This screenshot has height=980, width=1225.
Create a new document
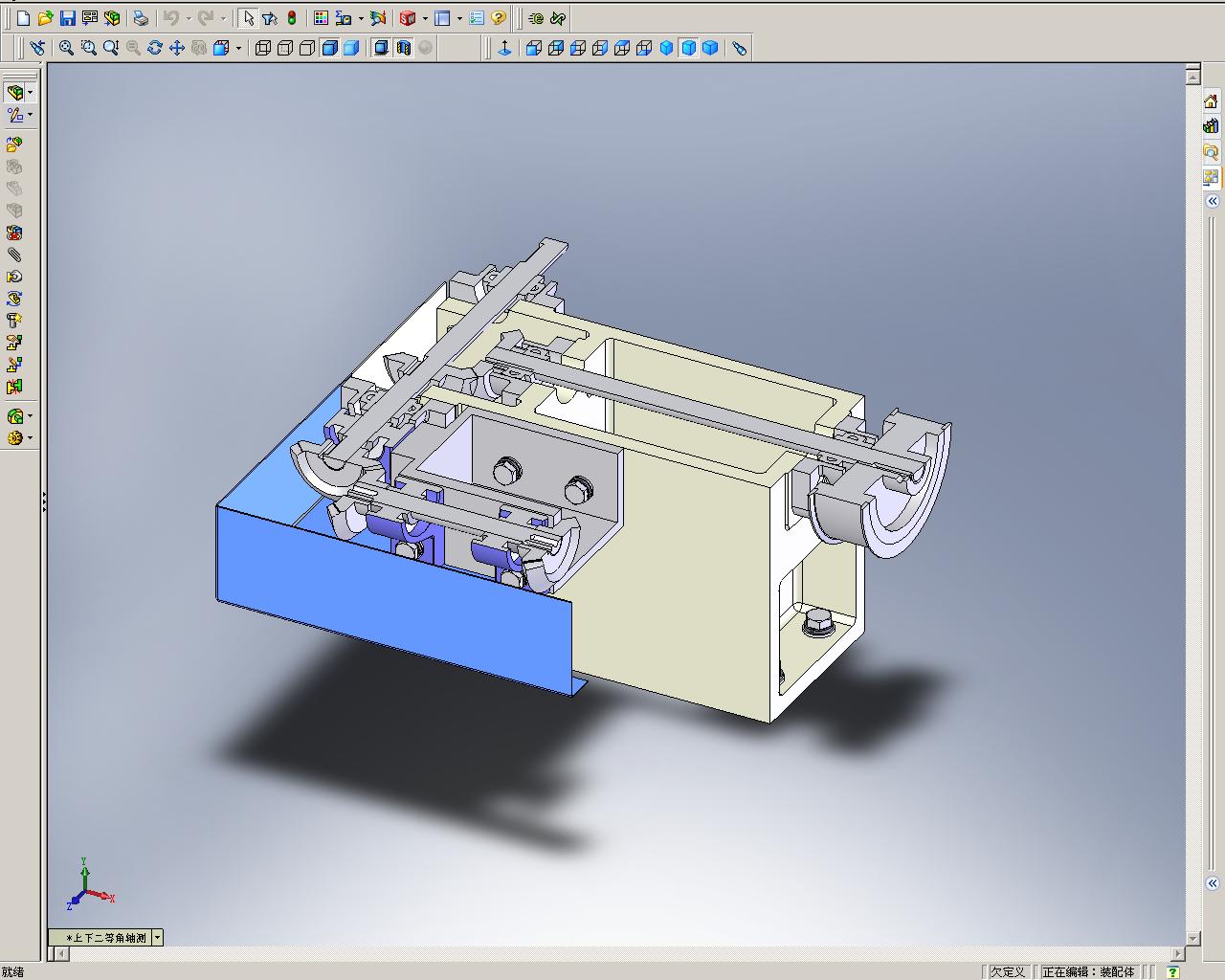pos(23,18)
